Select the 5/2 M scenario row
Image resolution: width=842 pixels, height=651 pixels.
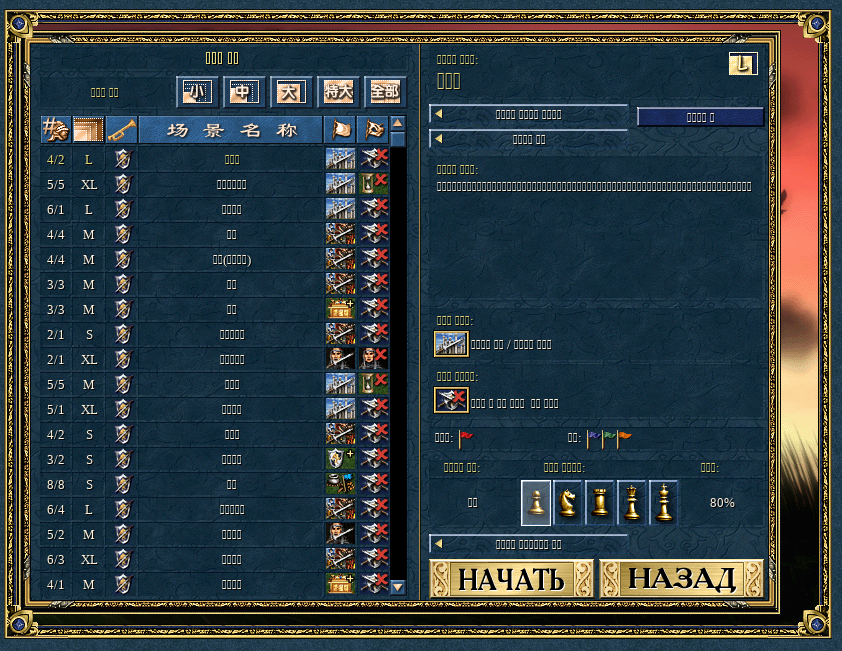pyautogui.click(x=215, y=534)
